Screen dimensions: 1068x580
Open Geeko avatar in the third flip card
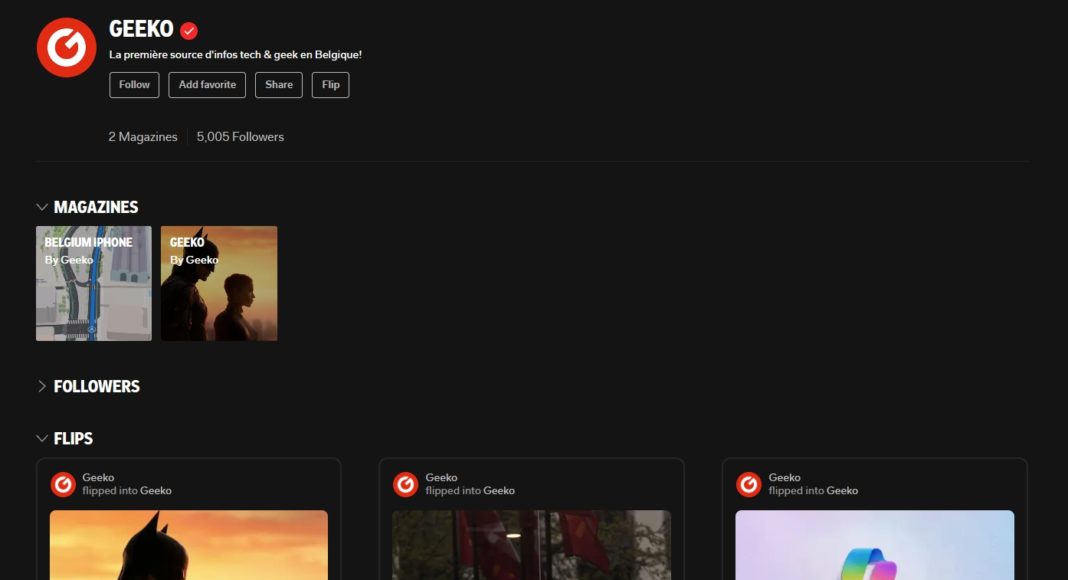pyautogui.click(x=748, y=484)
